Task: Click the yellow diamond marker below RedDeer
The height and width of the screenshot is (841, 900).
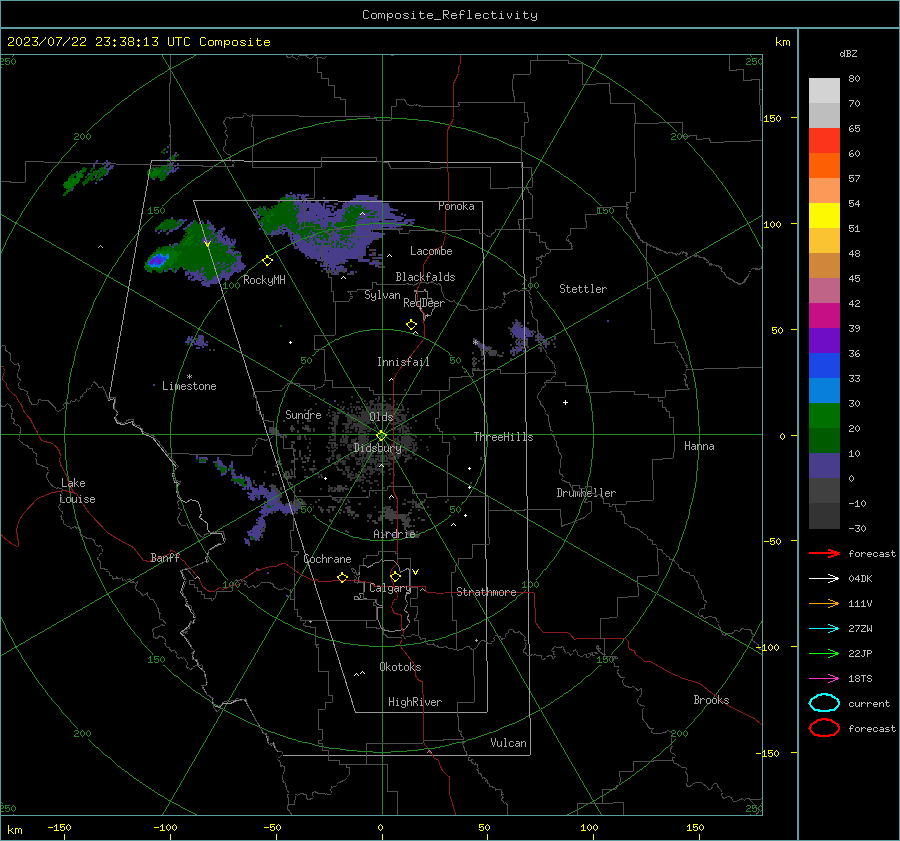Action: (411, 325)
